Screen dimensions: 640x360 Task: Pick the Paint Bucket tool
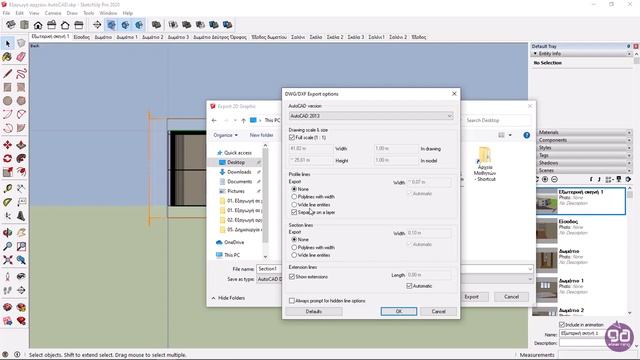point(7,57)
